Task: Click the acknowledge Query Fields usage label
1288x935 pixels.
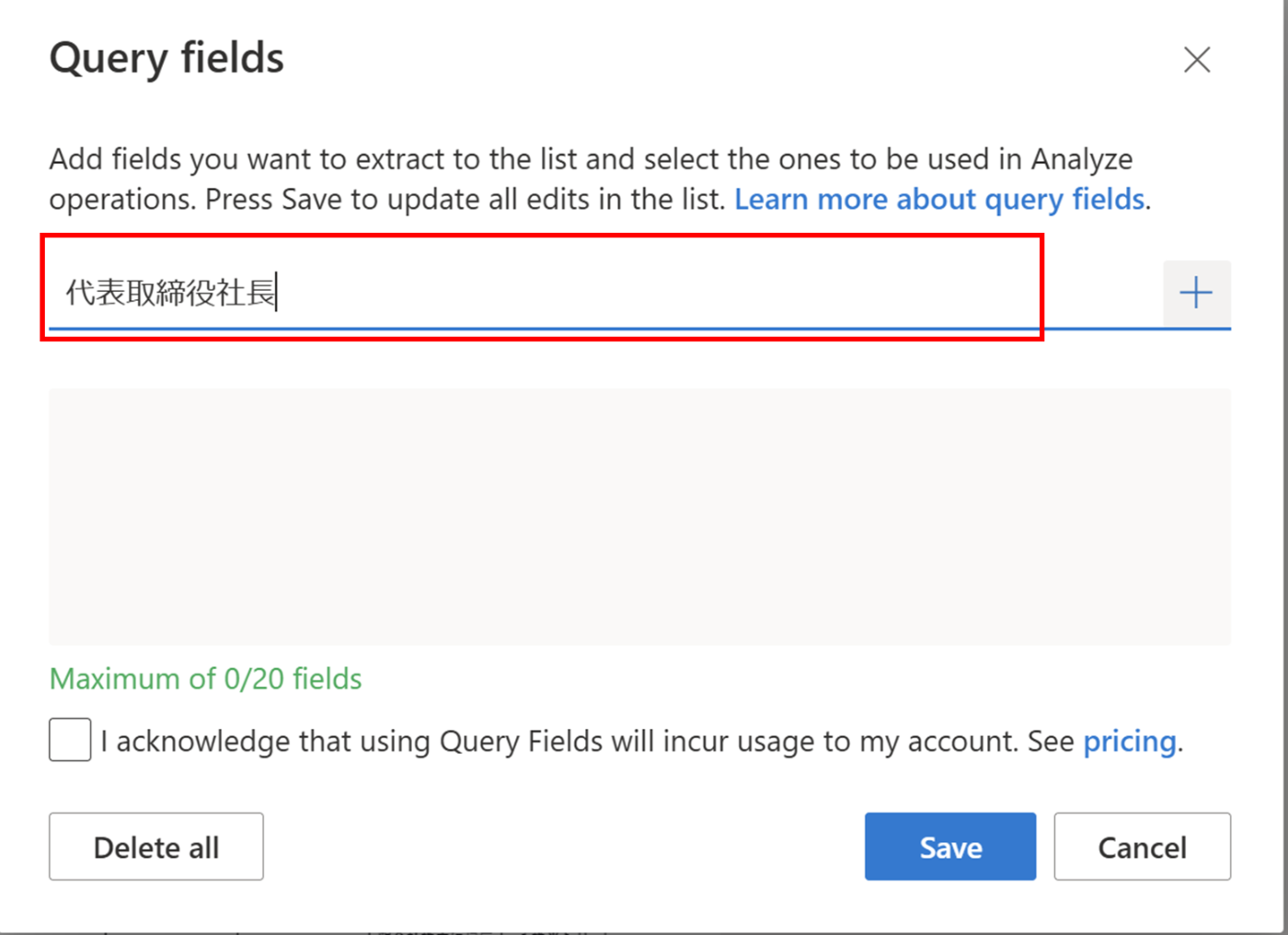Action: coord(589,741)
